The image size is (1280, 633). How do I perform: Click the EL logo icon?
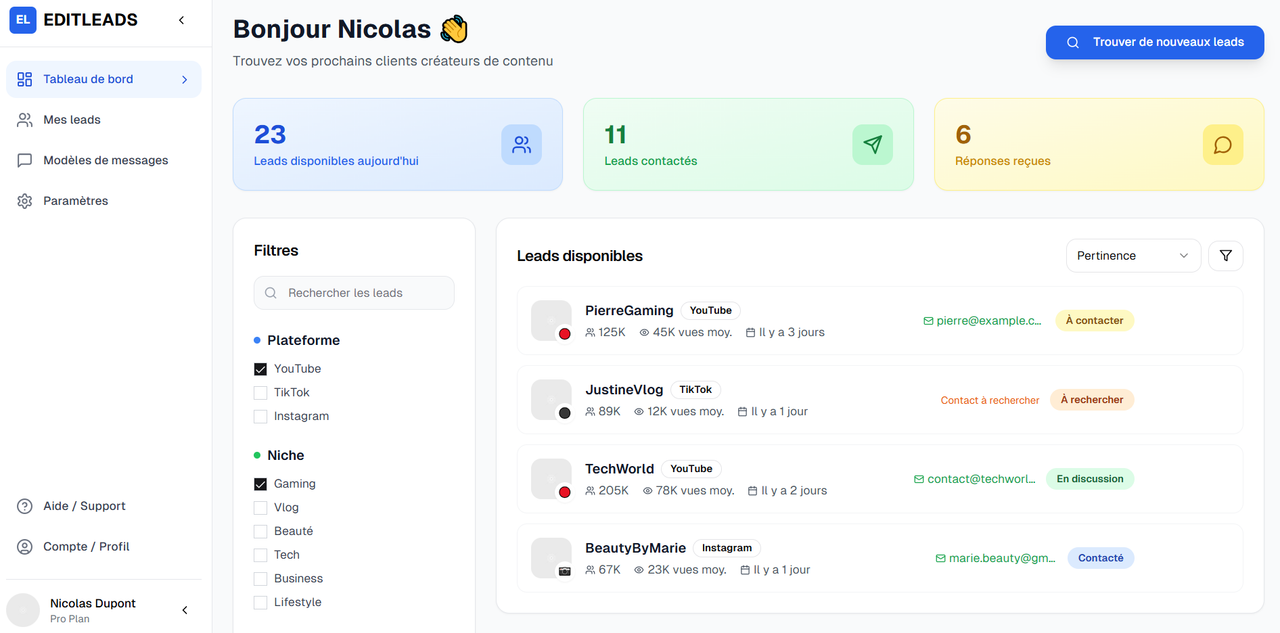[22, 19]
